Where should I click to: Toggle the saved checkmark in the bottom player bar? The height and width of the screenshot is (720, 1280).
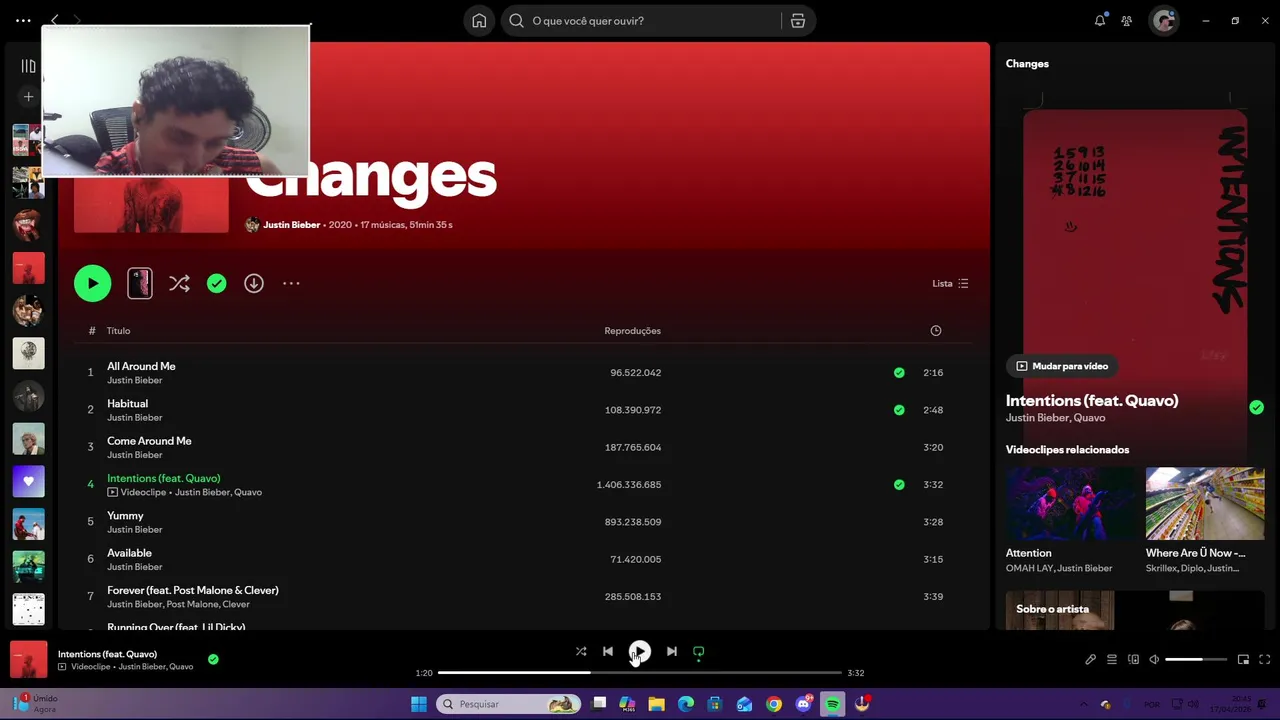213,659
